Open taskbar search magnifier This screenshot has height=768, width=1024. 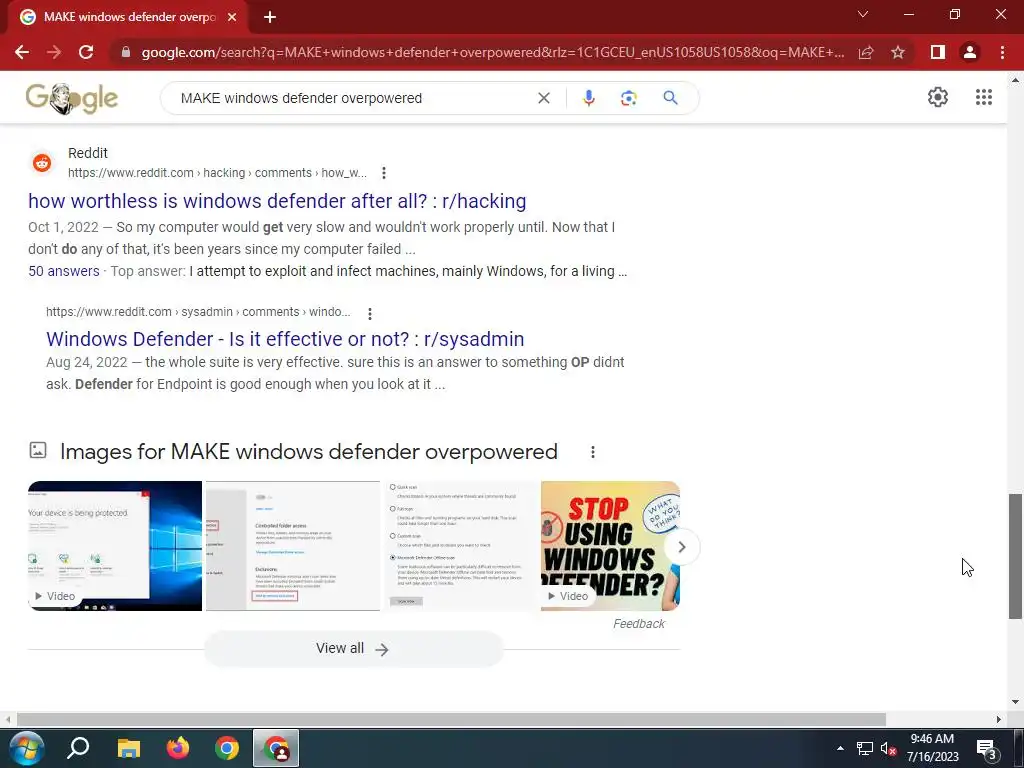point(78,748)
